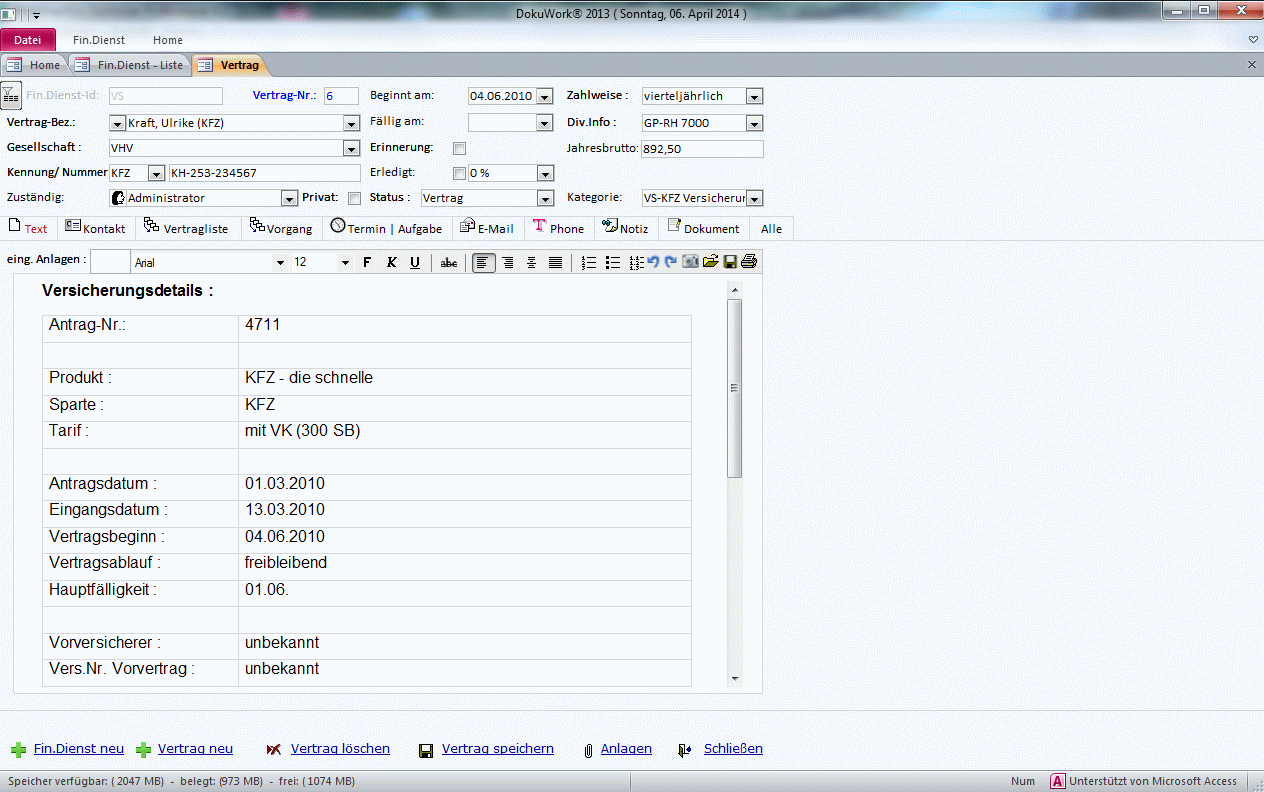Justify the text with block alignment

[556, 263]
